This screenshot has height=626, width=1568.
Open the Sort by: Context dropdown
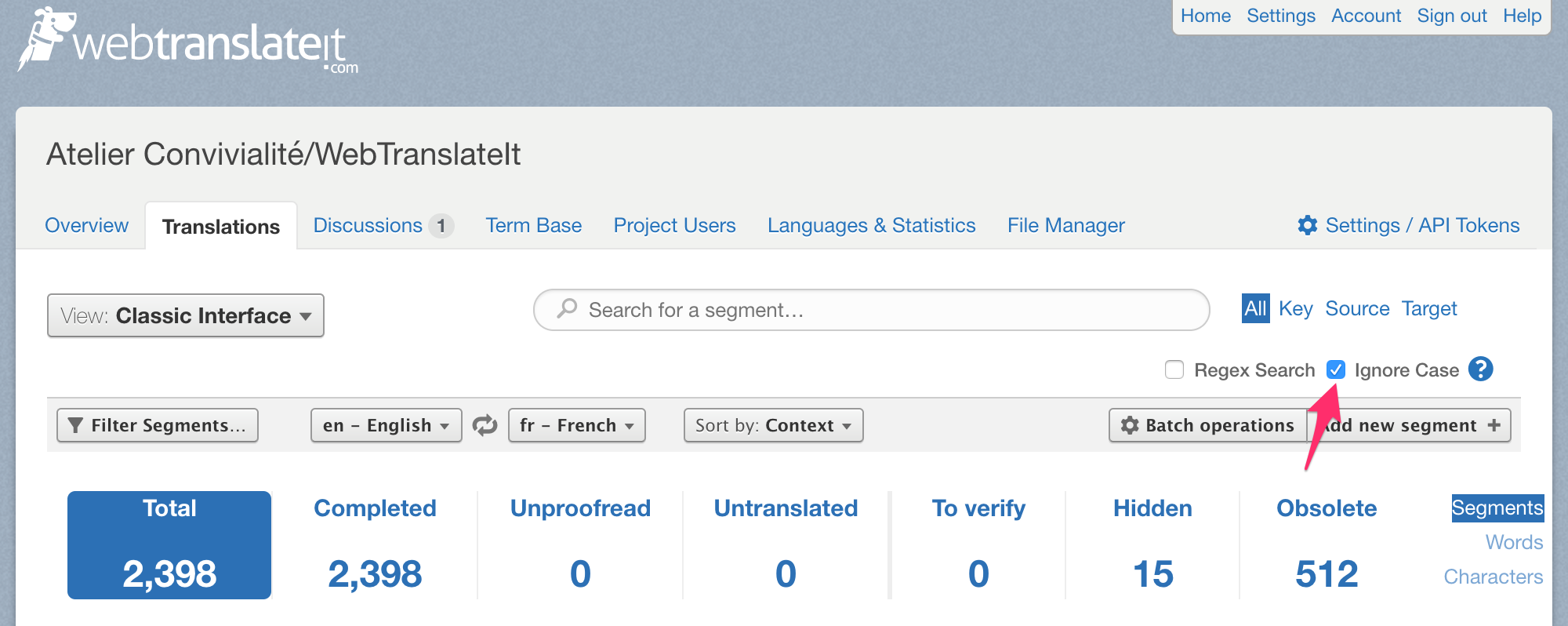774,425
